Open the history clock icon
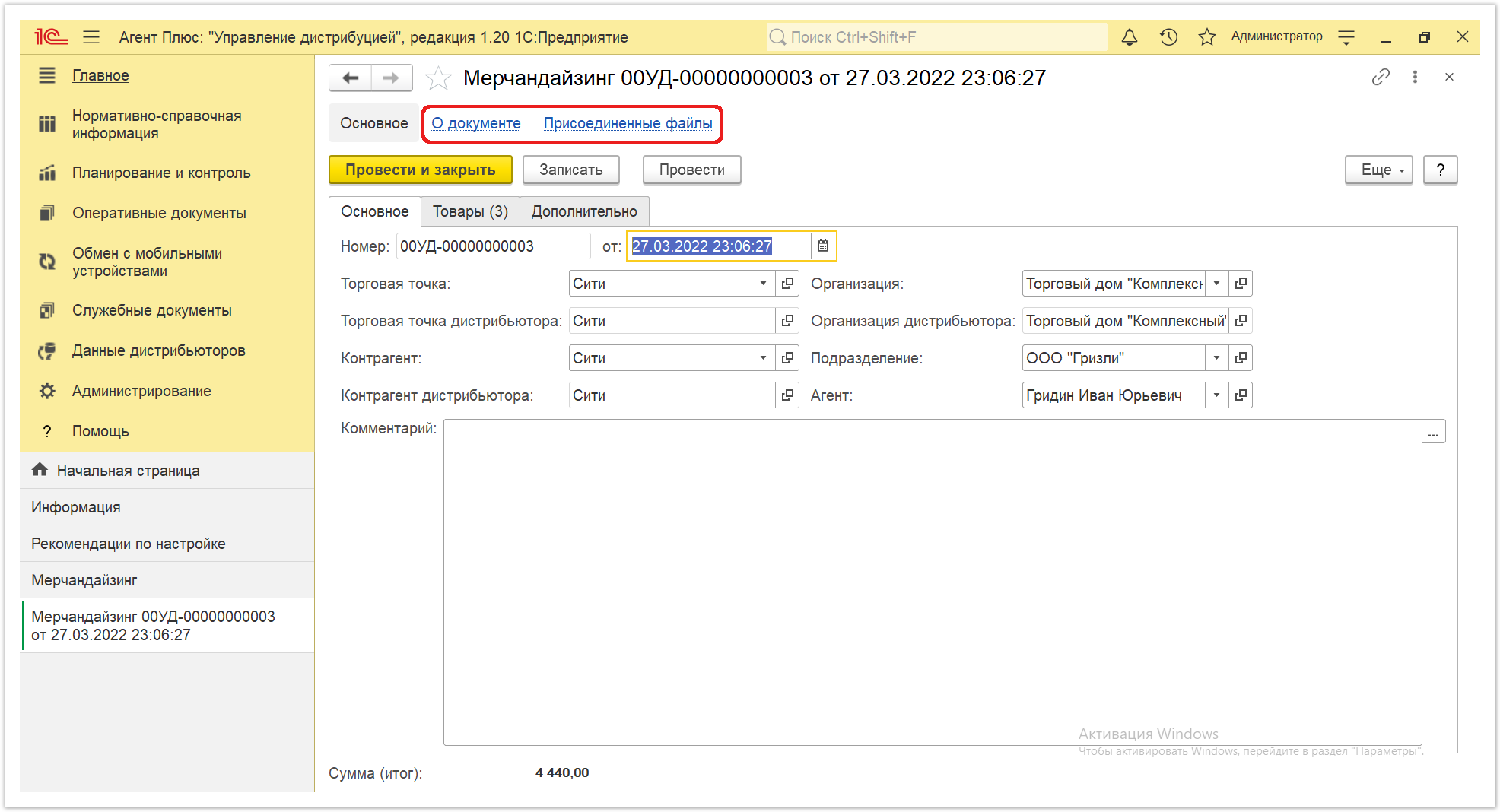 pos(1168,36)
